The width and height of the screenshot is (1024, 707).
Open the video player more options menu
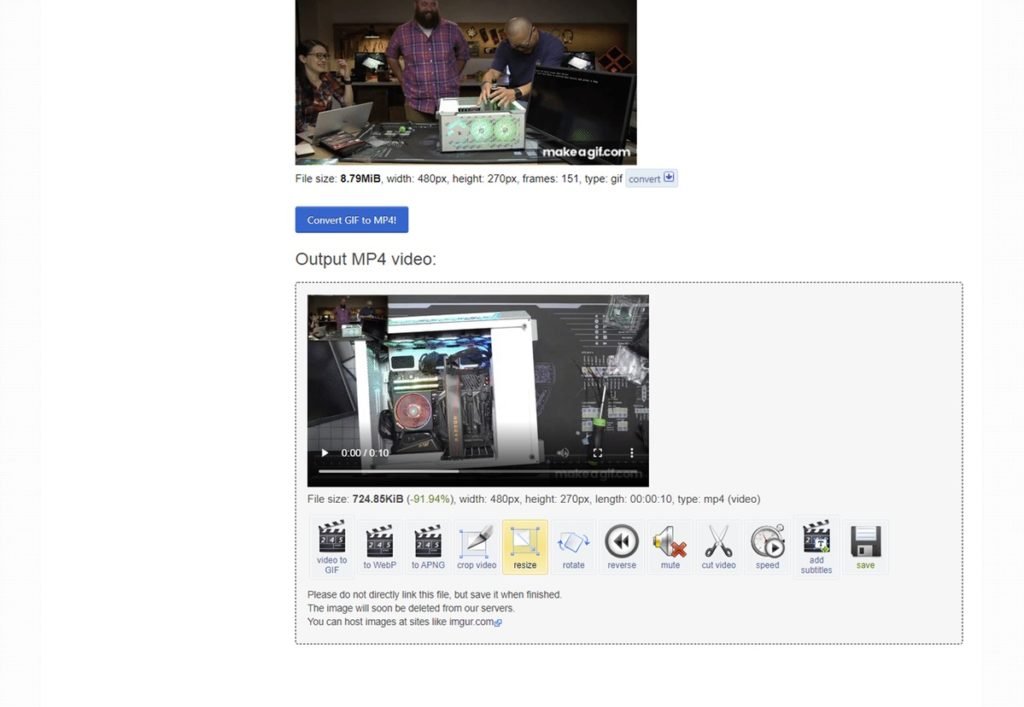pyautogui.click(x=632, y=452)
